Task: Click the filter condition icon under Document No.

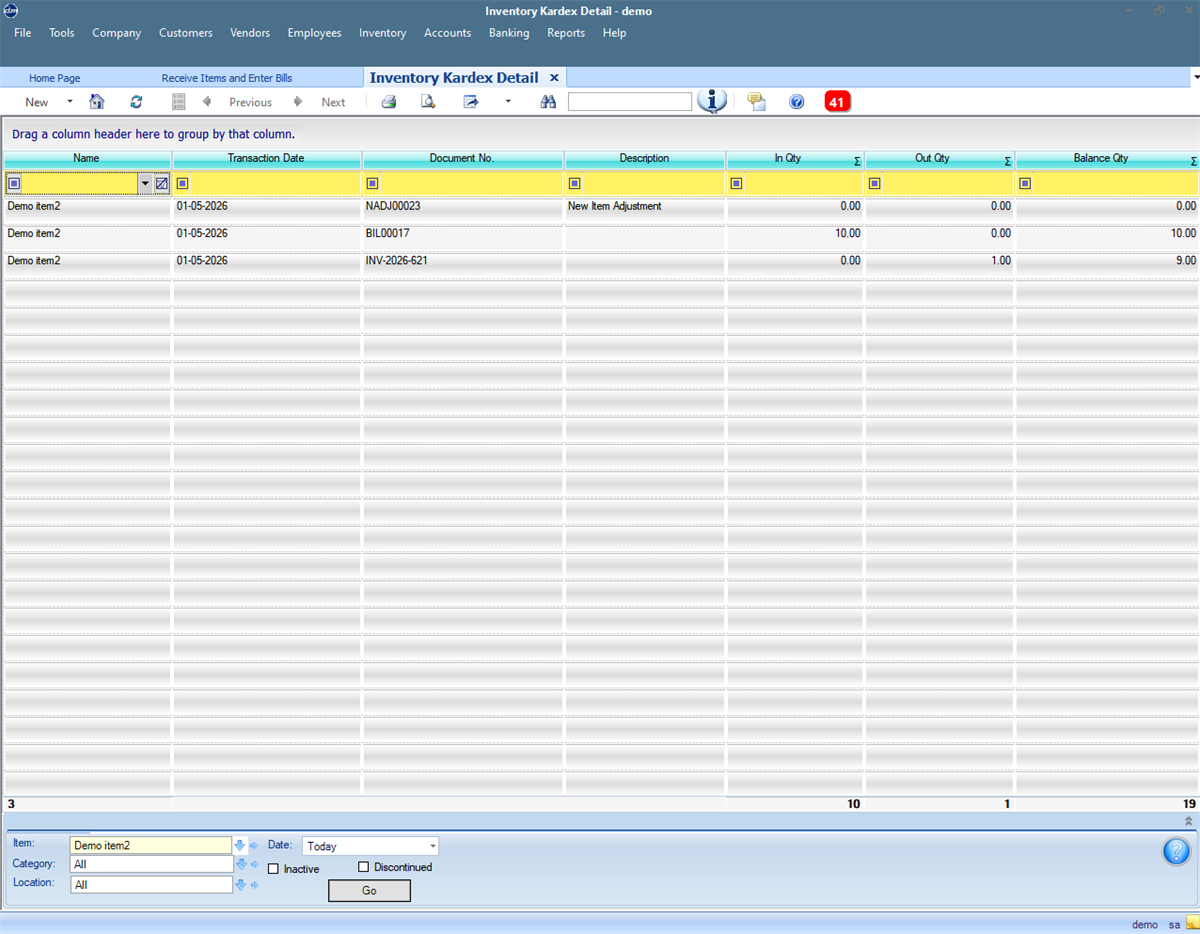Action: [372, 183]
